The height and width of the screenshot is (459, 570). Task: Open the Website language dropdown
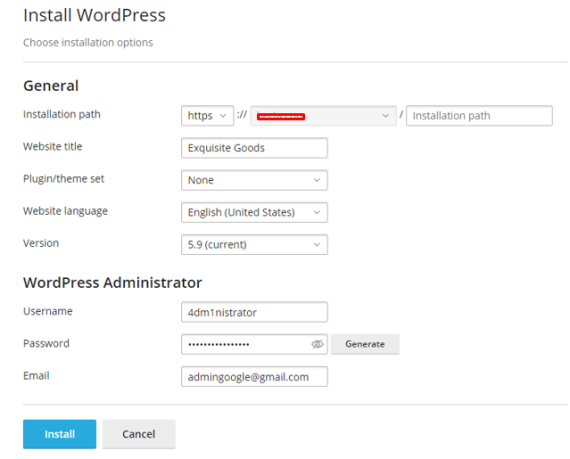click(254, 212)
